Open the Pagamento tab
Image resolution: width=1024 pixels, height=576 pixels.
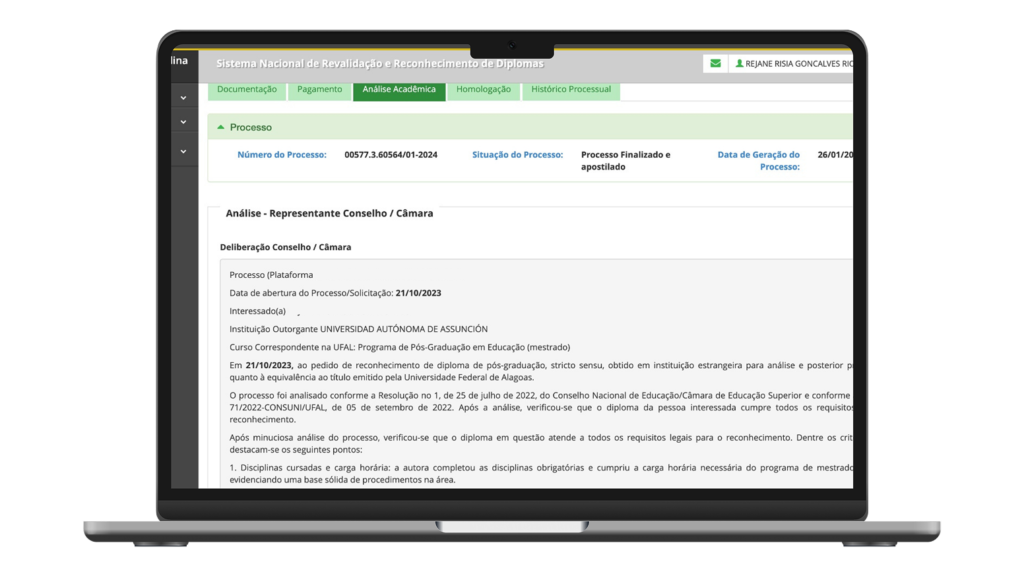click(x=319, y=90)
